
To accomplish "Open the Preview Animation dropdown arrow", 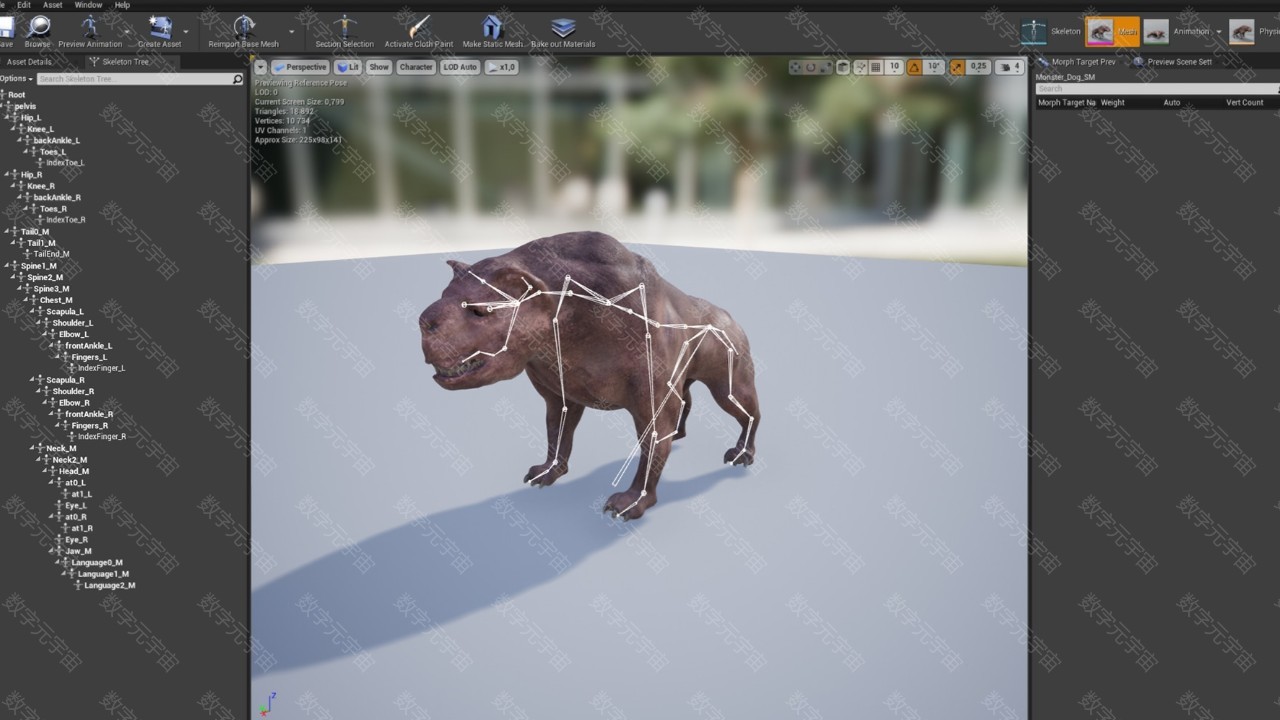I will [127, 32].
